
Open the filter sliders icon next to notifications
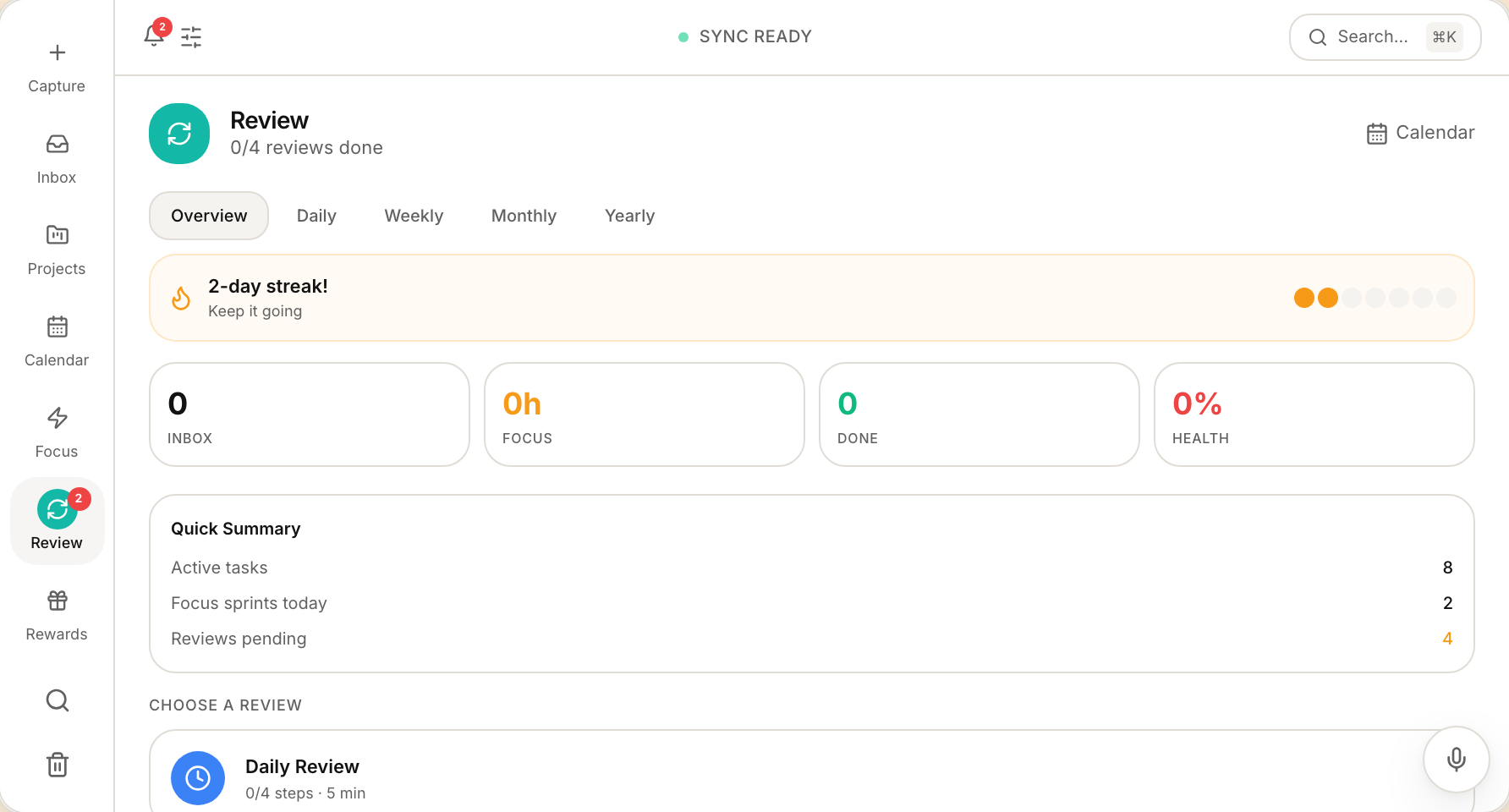191,36
